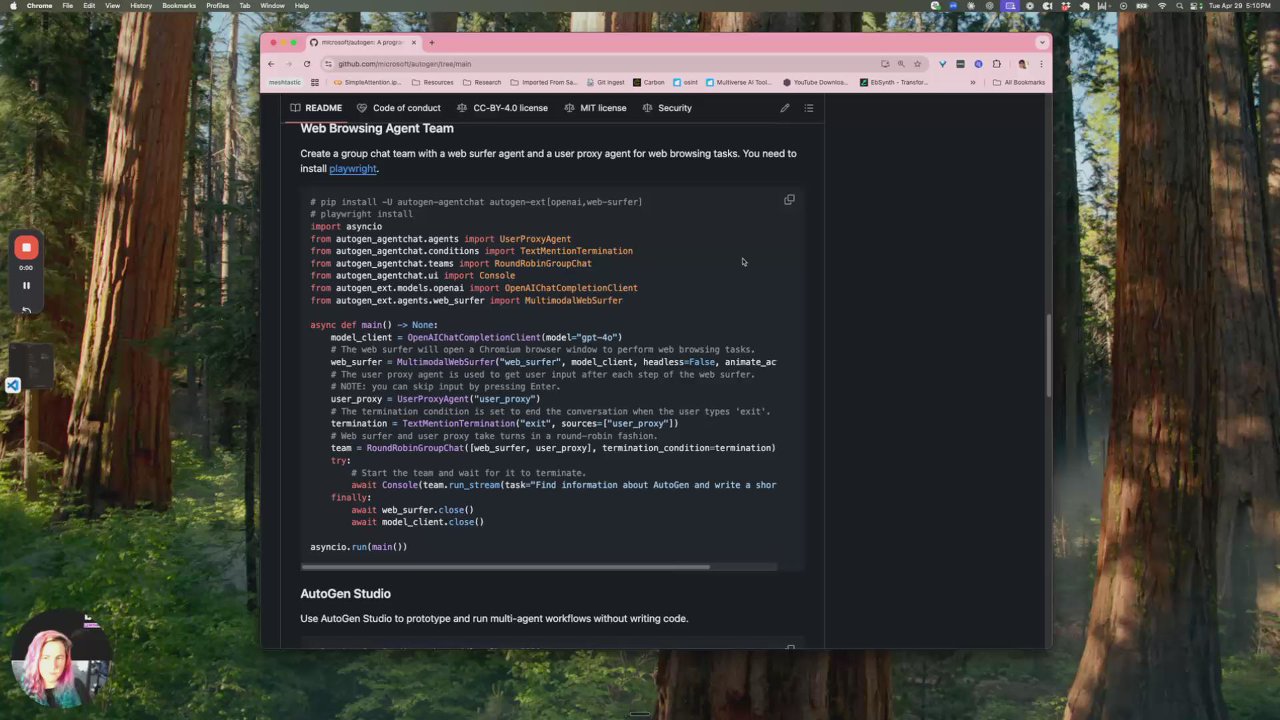The height and width of the screenshot is (720, 1280).
Task: Show more bookmarks via the chevron
Action: [x=973, y=83]
